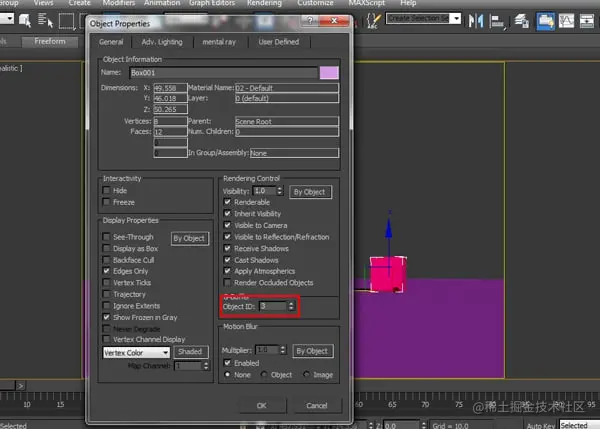The image size is (600, 429).
Task: Select the Image motion blur radio
Action: (x=306, y=374)
